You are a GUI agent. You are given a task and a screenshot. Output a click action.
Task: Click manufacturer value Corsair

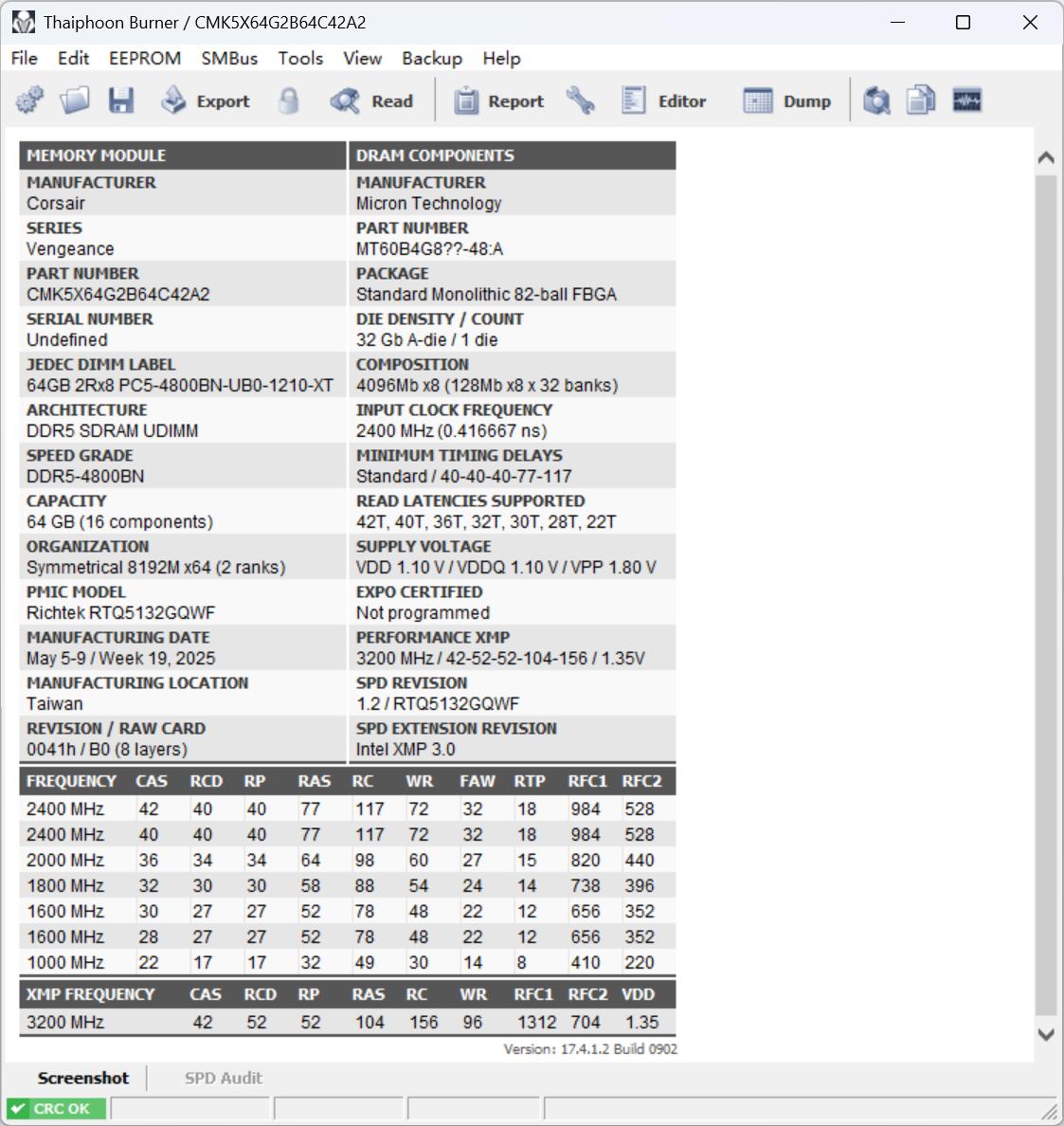55,203
